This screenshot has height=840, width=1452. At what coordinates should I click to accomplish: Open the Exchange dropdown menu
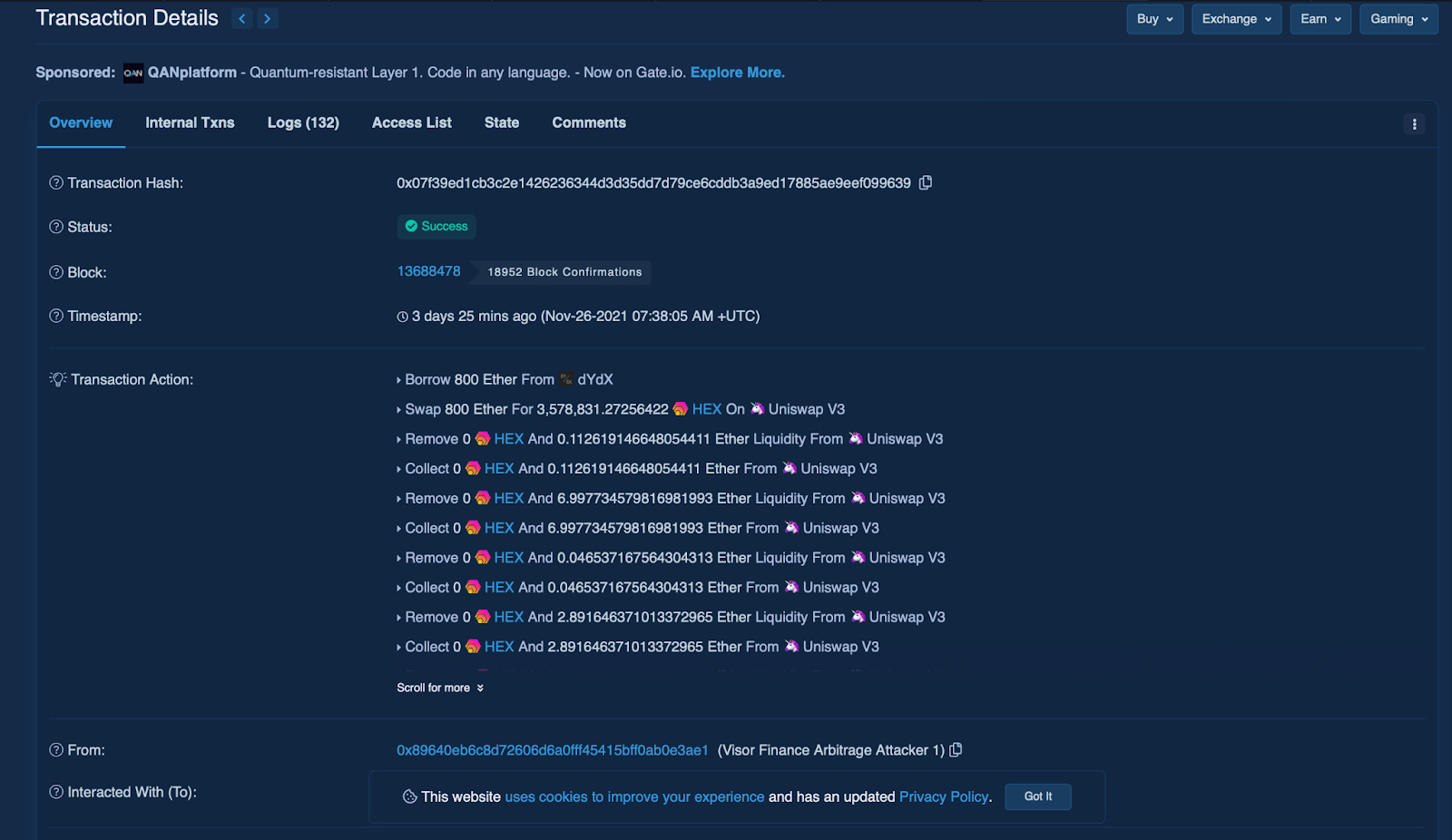[1236, 19]
